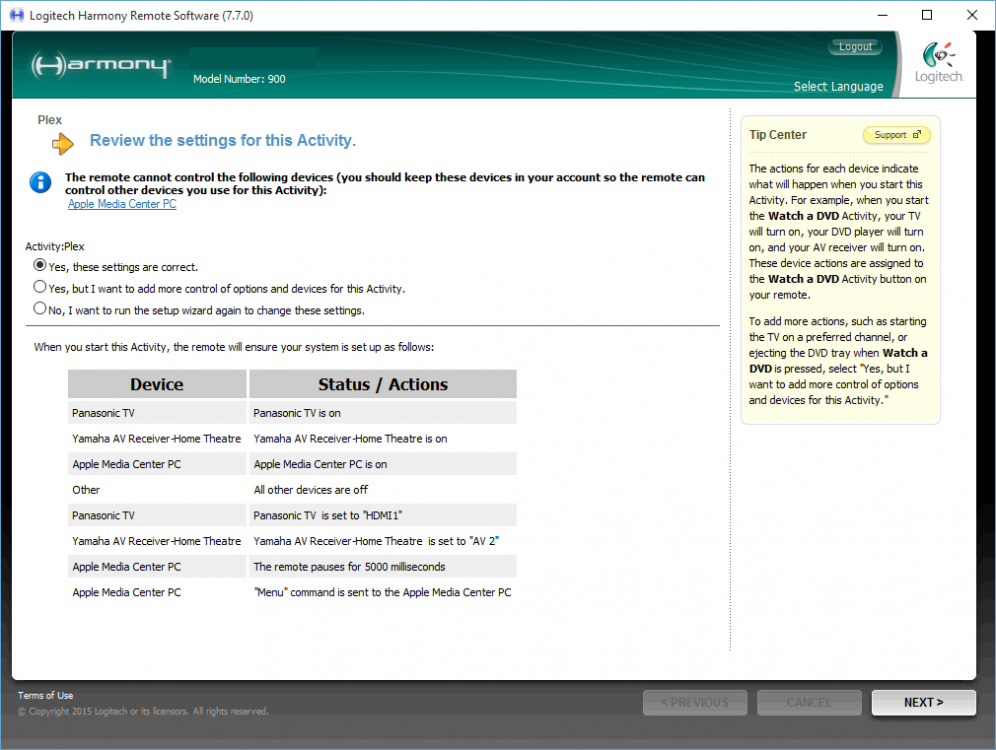996x750 pixels.
Task: Click the Harmony logo in header
Action: pos(102,65)
